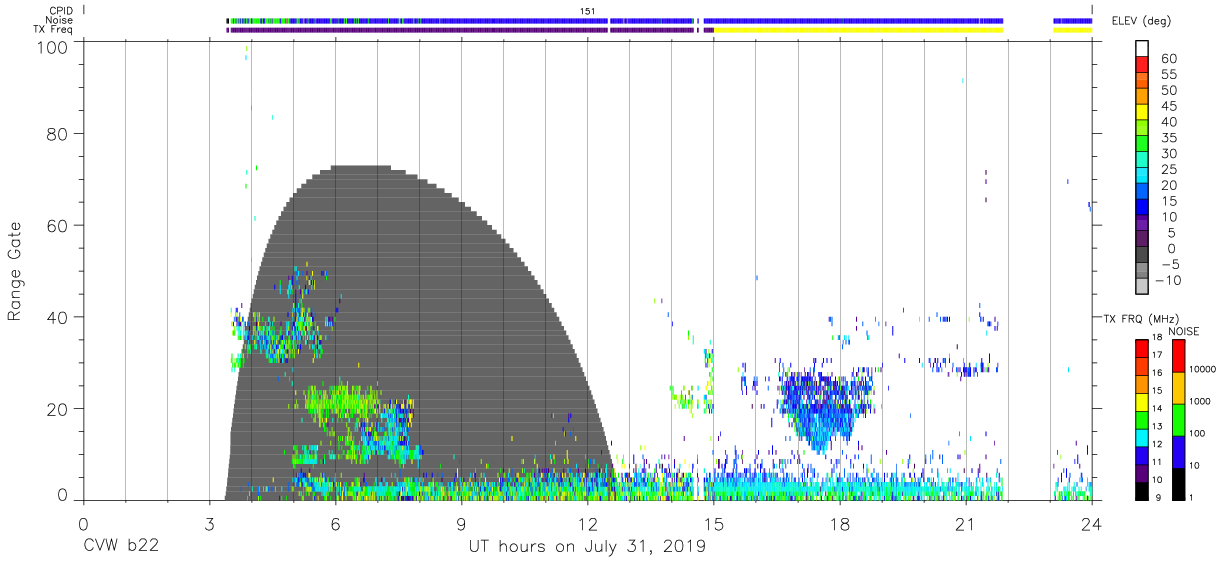Click '1' on NOISE legend

1192,497
